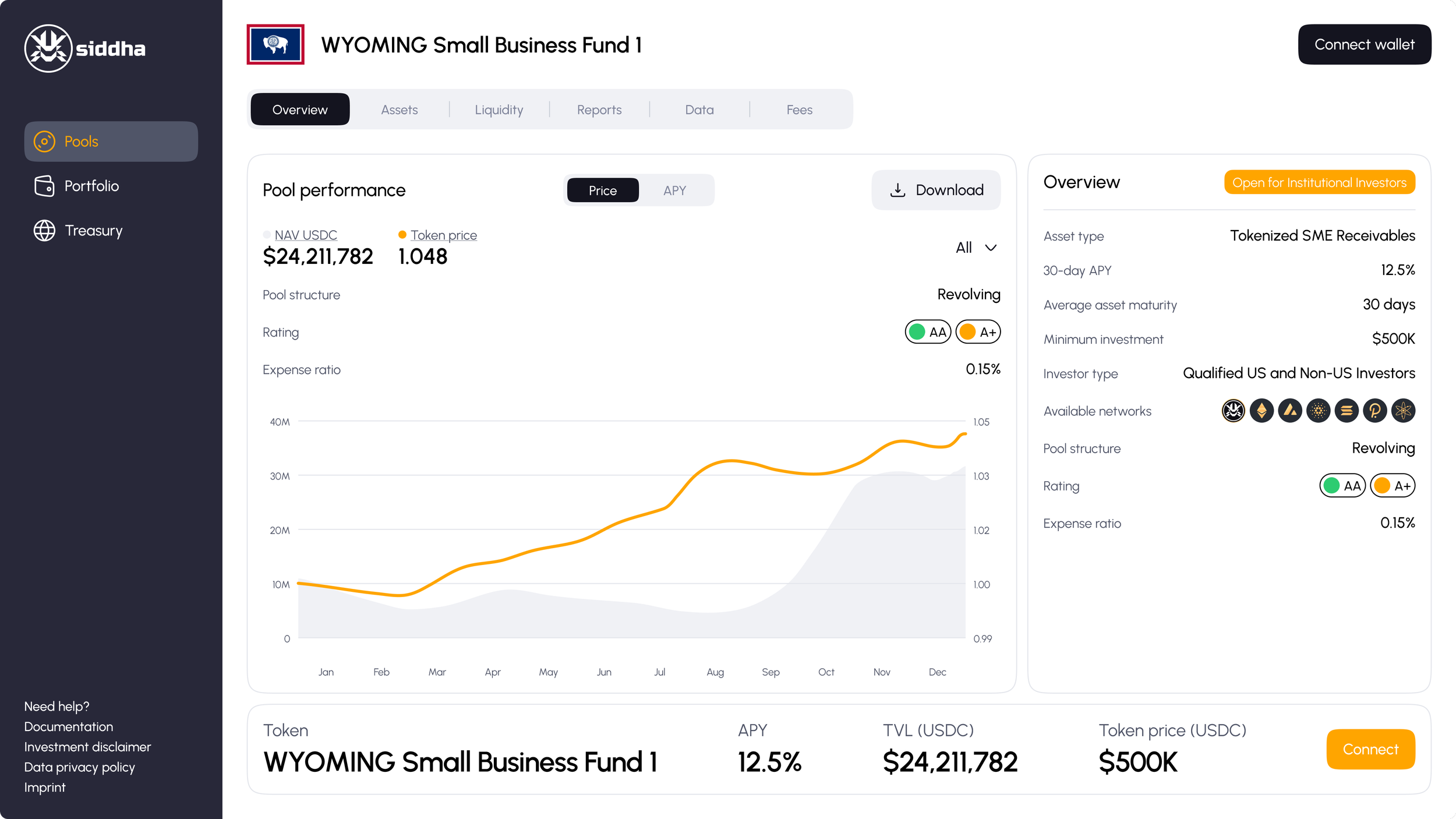The width and height of the screenshot is (1456, 819).
Task: Switch chart to Price view
Action: [x=602, y=190]
